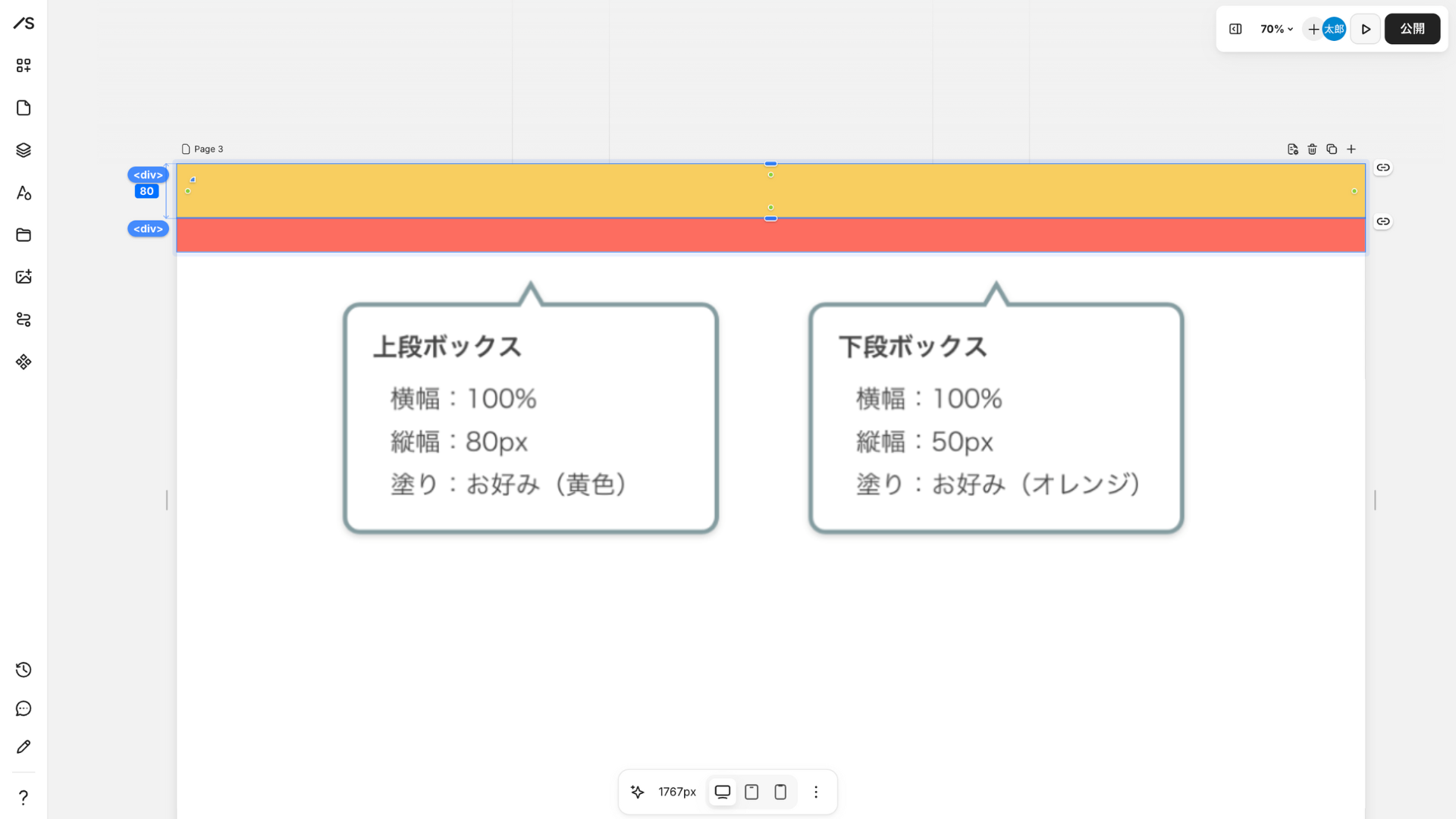
Task: Toggle desktop breakpoint view
Action: tap(722, 791)
